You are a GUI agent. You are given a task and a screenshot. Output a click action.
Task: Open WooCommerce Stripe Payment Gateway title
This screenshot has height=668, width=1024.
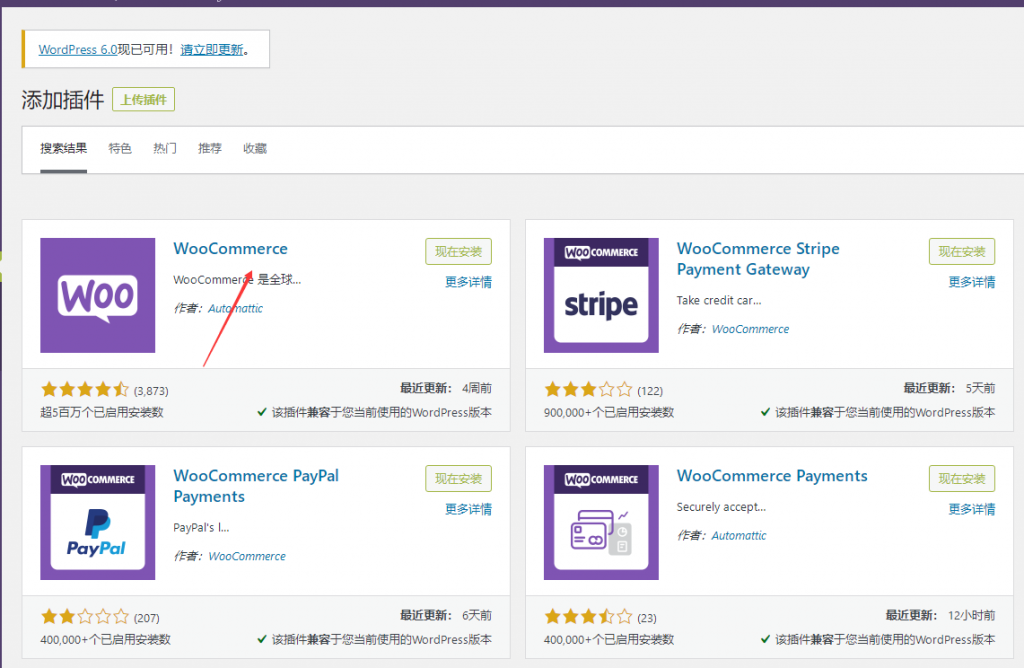pos(758,259)
